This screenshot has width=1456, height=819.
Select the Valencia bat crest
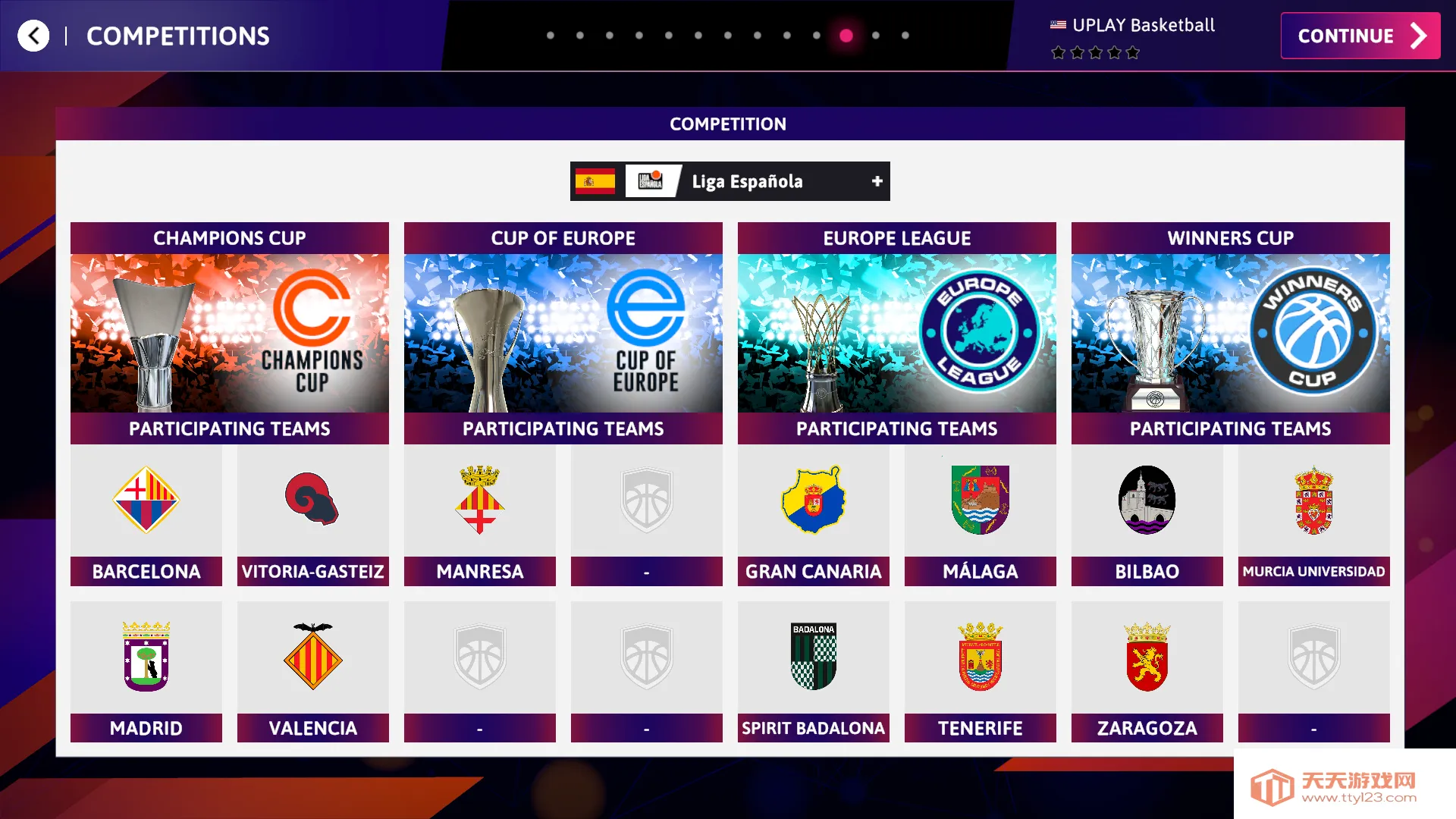(x=312, y=656)
